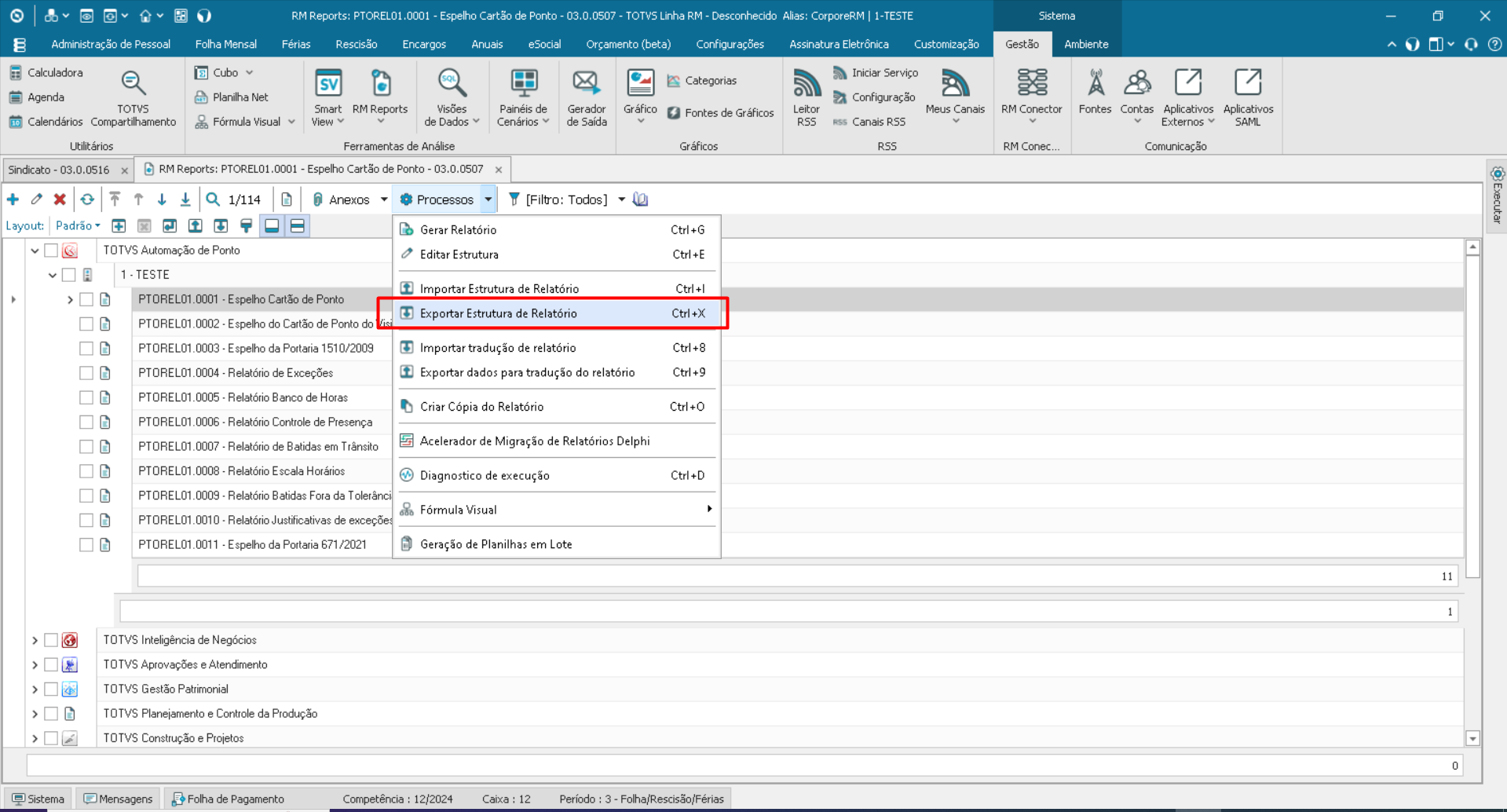Delete record with red X icon
Viewport: 1507px width, 812px height.
click(60, 199)
